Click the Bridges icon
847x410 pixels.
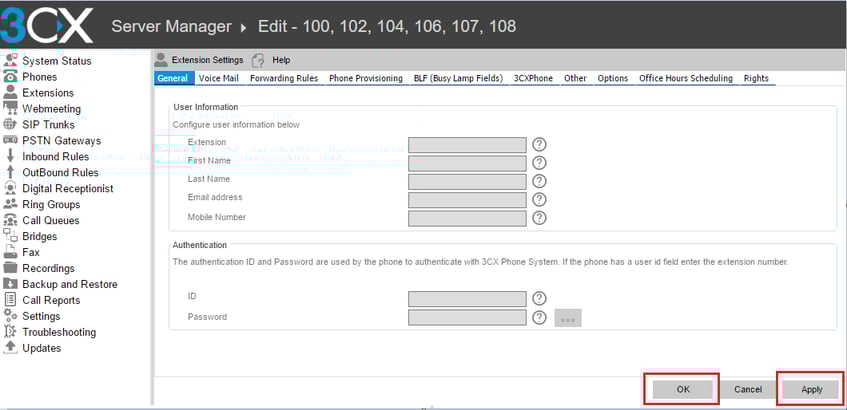click(10, 236)
